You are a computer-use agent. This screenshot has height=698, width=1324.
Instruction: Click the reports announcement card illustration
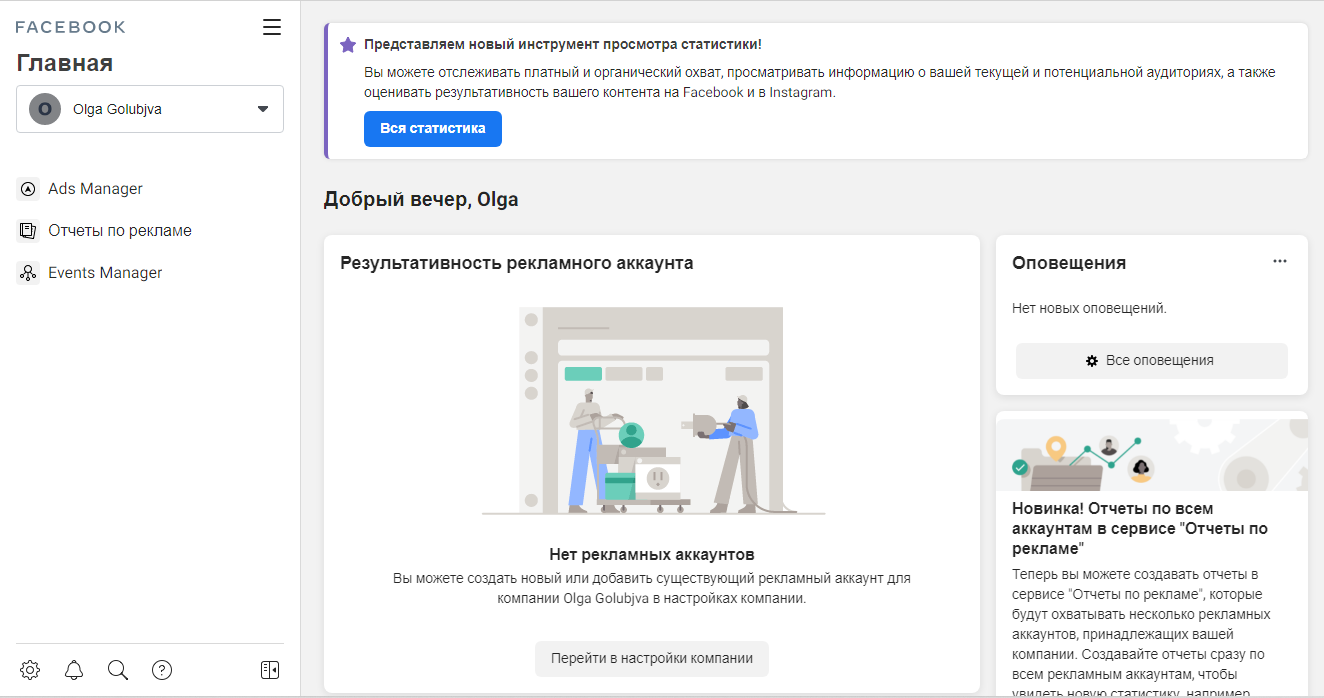(1152, 455)
